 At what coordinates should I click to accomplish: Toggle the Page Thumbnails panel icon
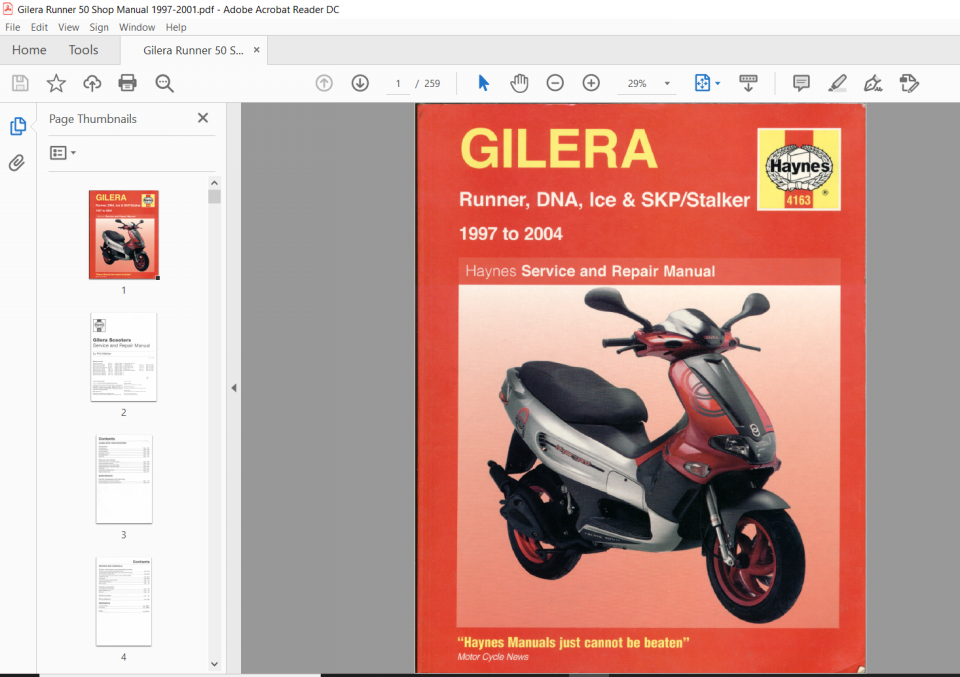point(17,126)
